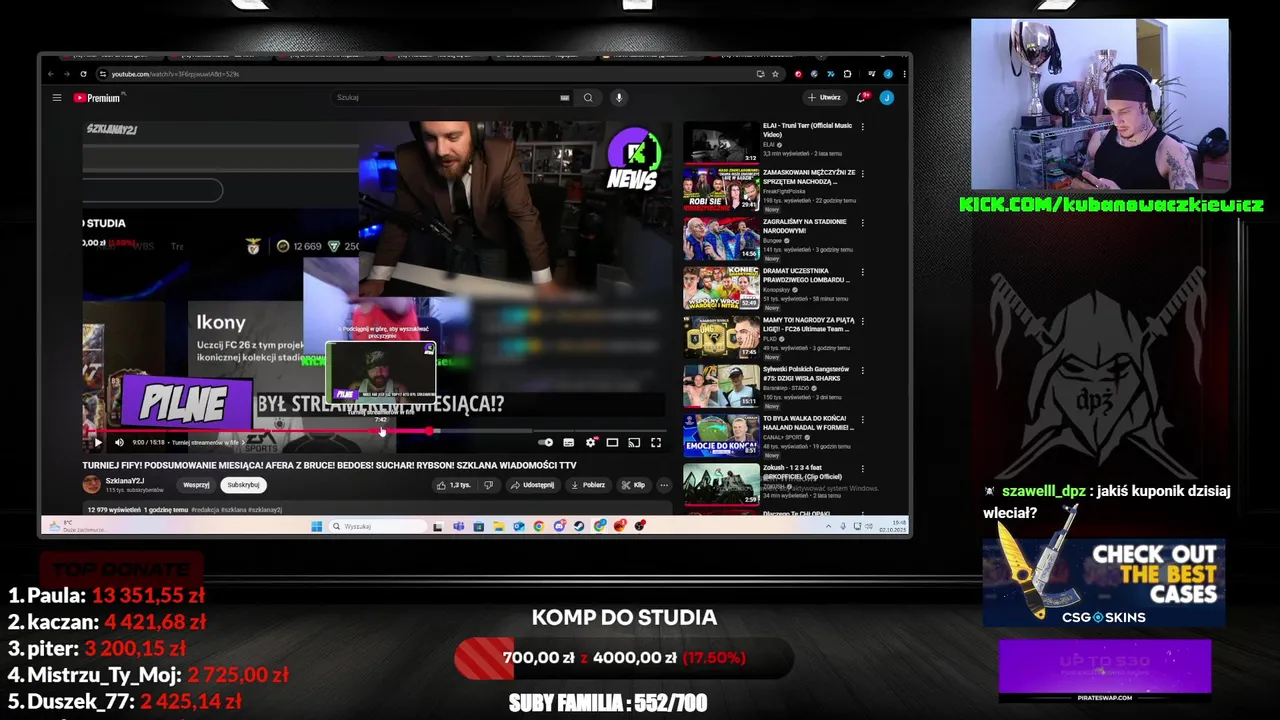The height and width of the screenshot is (720, 1280).
Task: Mute the video with the speaker icon
Action: tap(119, 442)
